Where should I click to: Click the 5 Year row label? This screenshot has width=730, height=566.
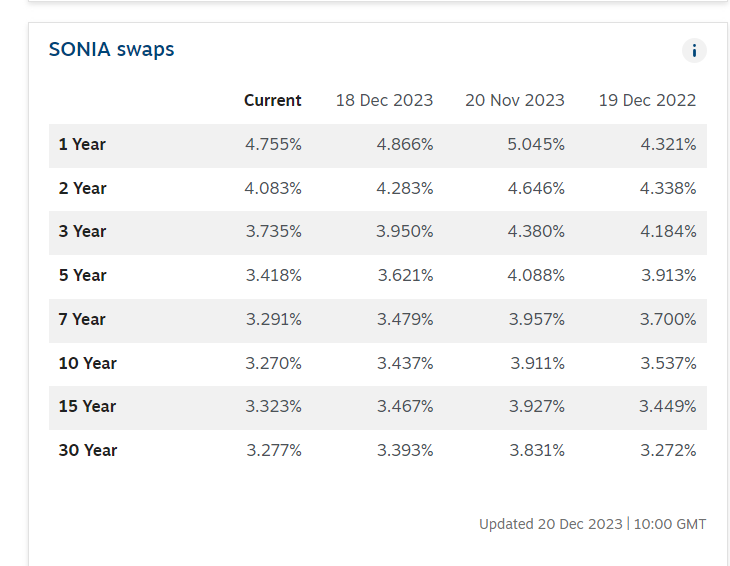tap(82, 275)
